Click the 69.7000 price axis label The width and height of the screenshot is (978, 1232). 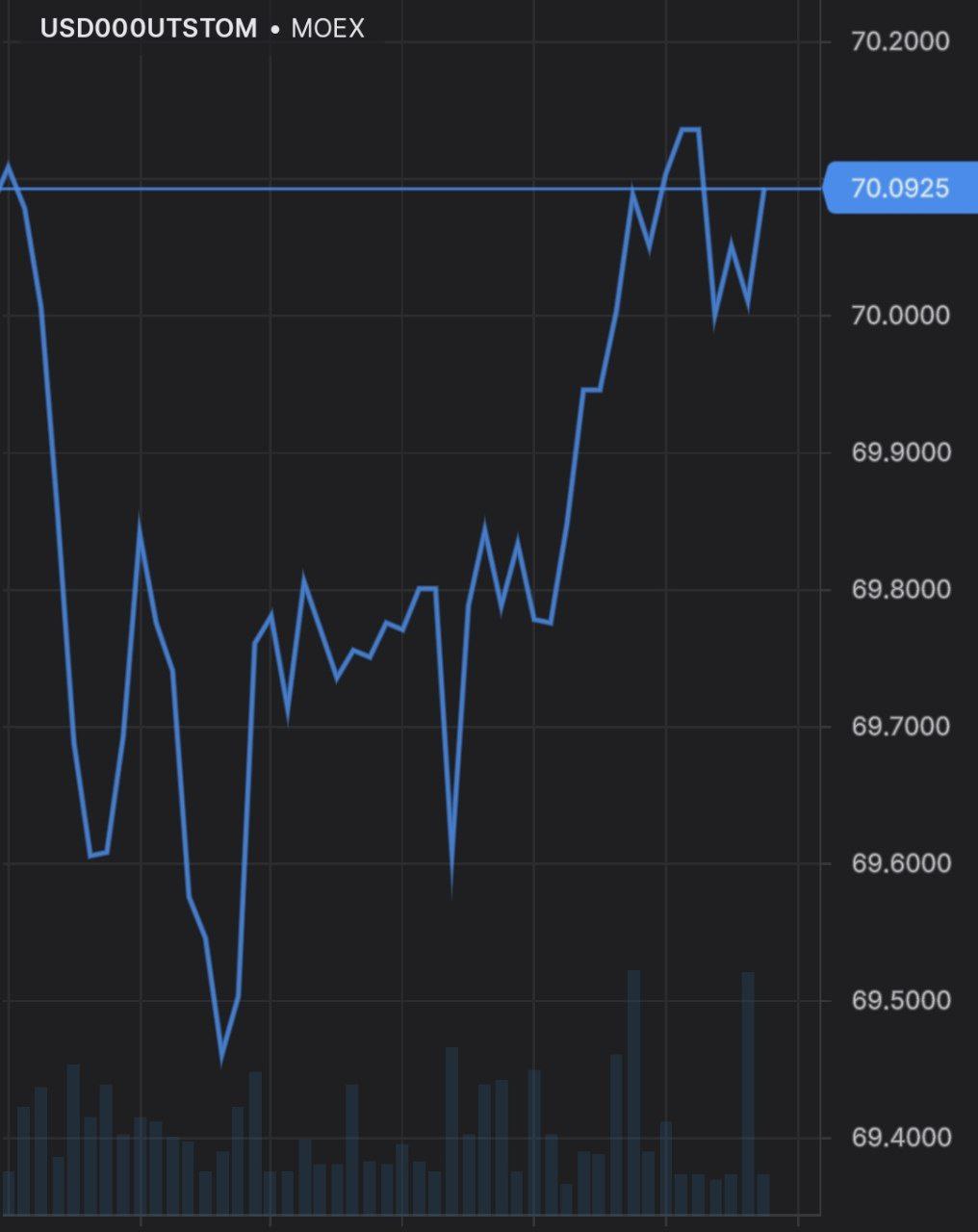[x=900, y=726]
